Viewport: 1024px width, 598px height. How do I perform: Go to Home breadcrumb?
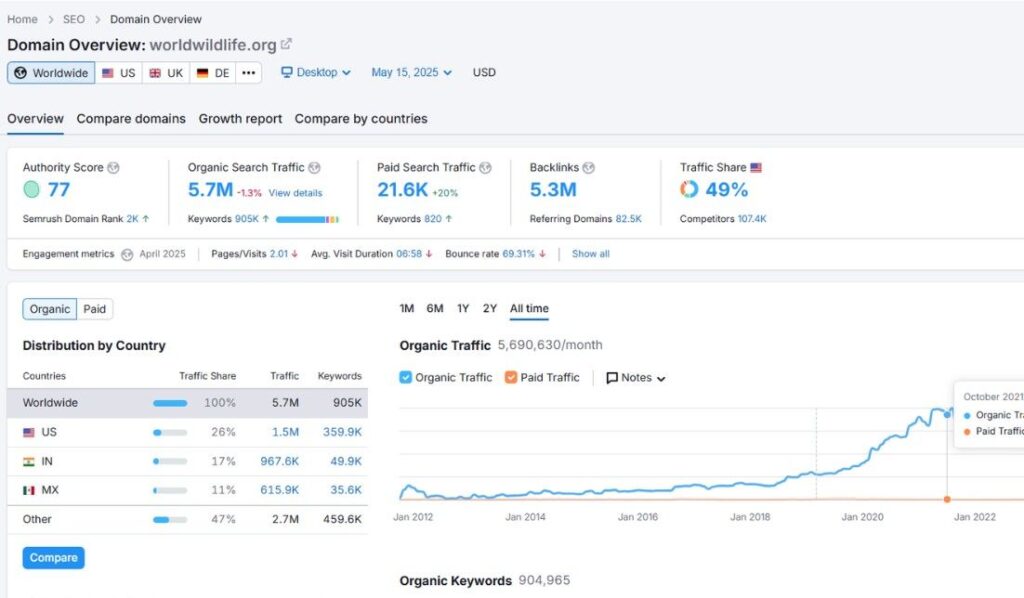(22, 20)
